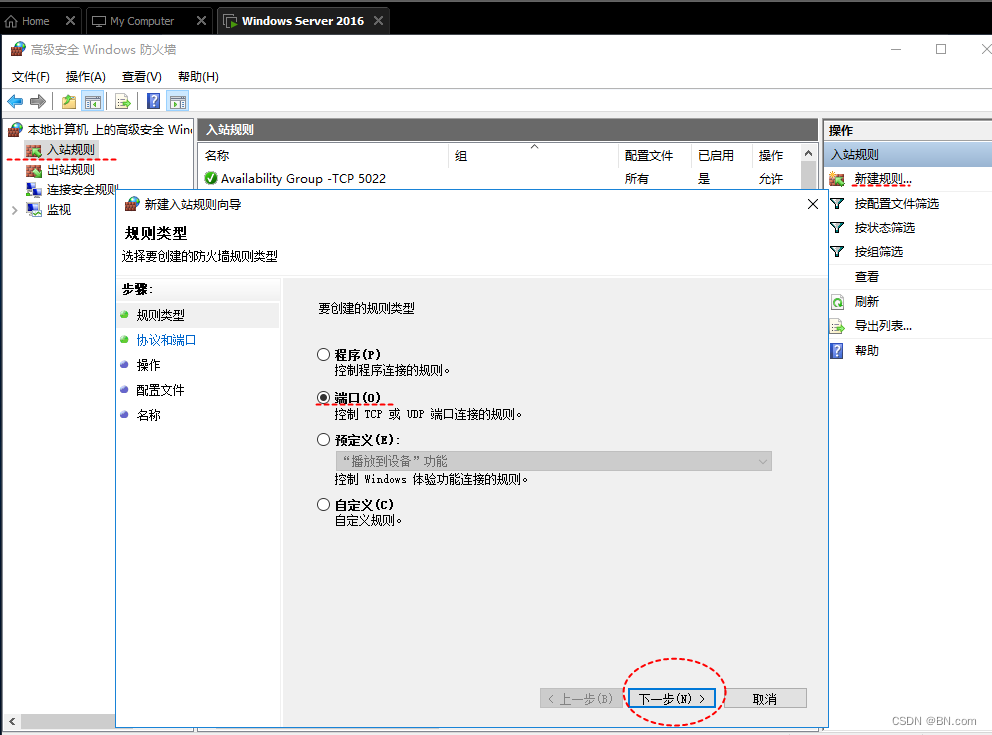The width and height of the screenshot is (992, 735).
Task: Toggle the console tree pane toolbar icon
Action: click(x=92, y=101)
